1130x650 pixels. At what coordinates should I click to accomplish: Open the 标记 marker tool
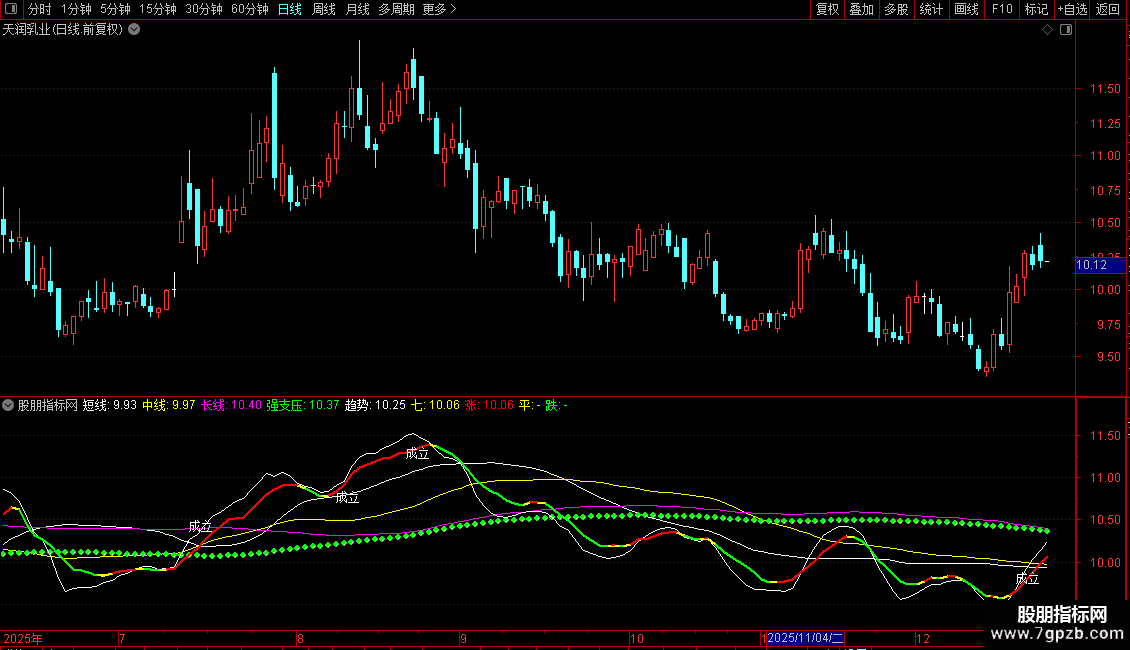[1036, 9]
